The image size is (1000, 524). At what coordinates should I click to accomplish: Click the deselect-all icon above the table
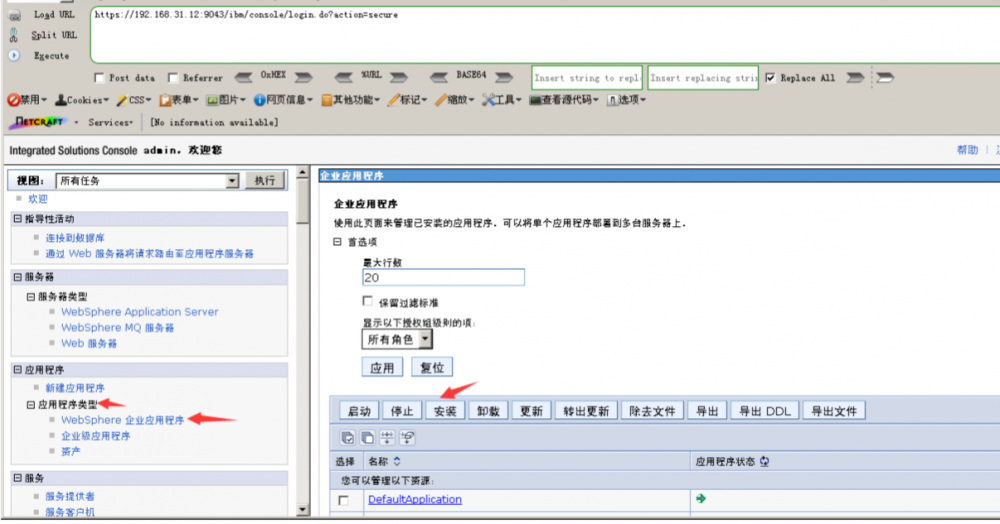[x=367, y=437]
